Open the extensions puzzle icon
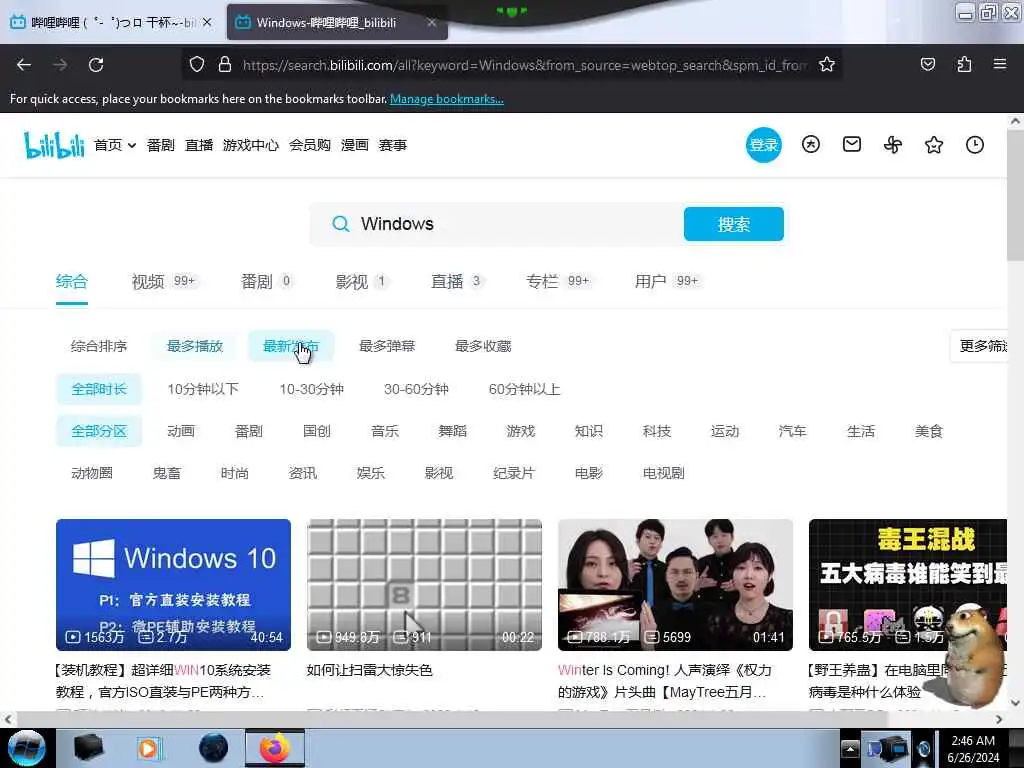The image size is (1024, 768). point(964,64)
